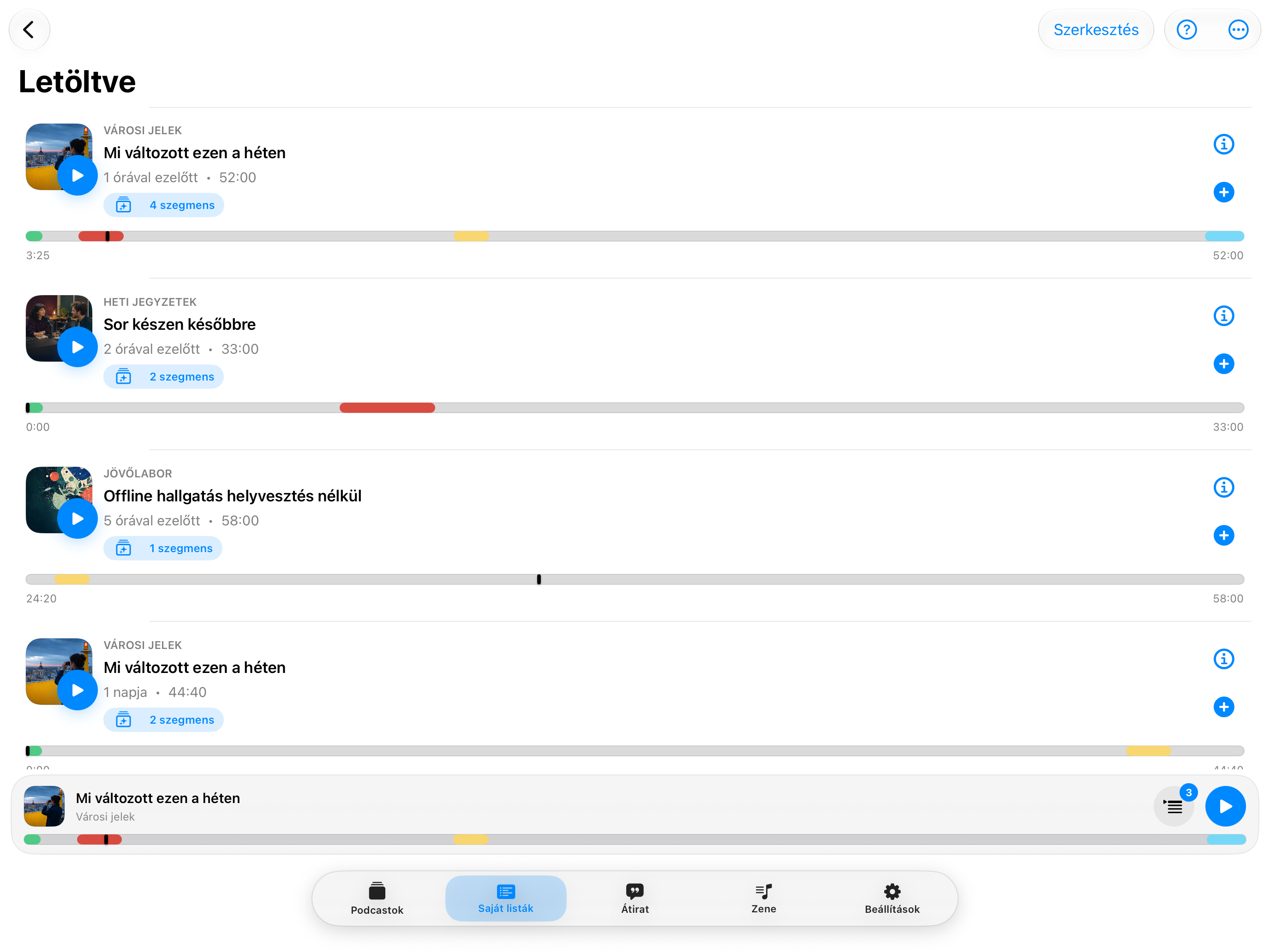
Task: Click the playhead marker on the 58:00 bar
Action: click(x=539, y=580)
